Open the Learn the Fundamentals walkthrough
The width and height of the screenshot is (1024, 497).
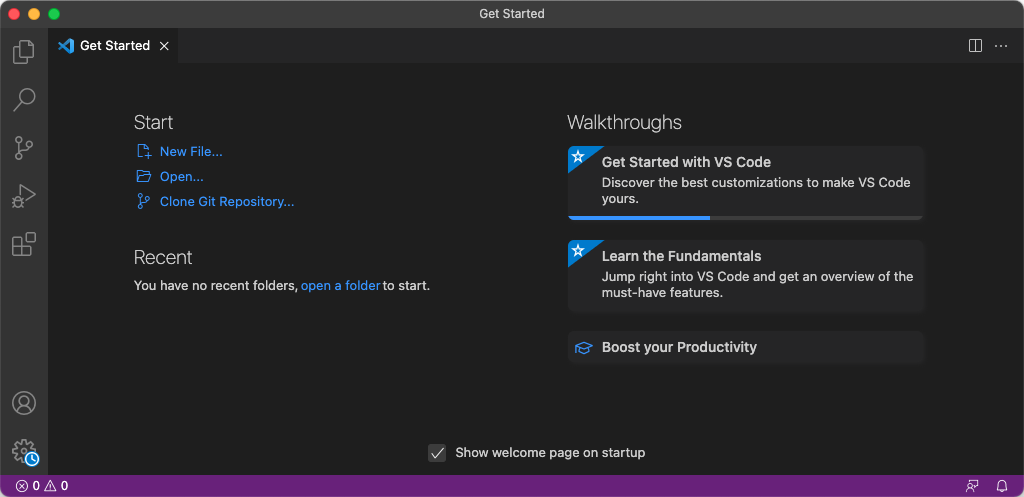pyautogui.click(x=746, y=276)
